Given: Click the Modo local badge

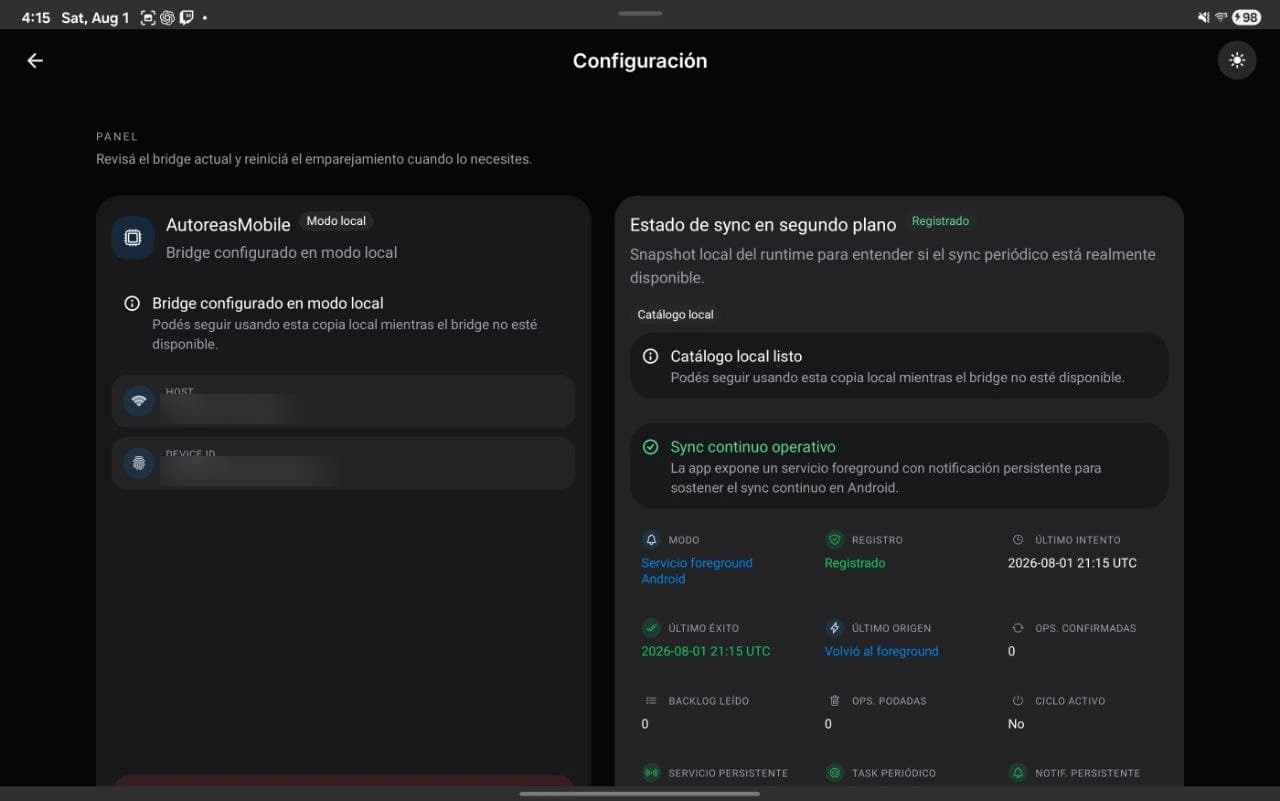Looking at the screenshot, I should tap(336, 221).
